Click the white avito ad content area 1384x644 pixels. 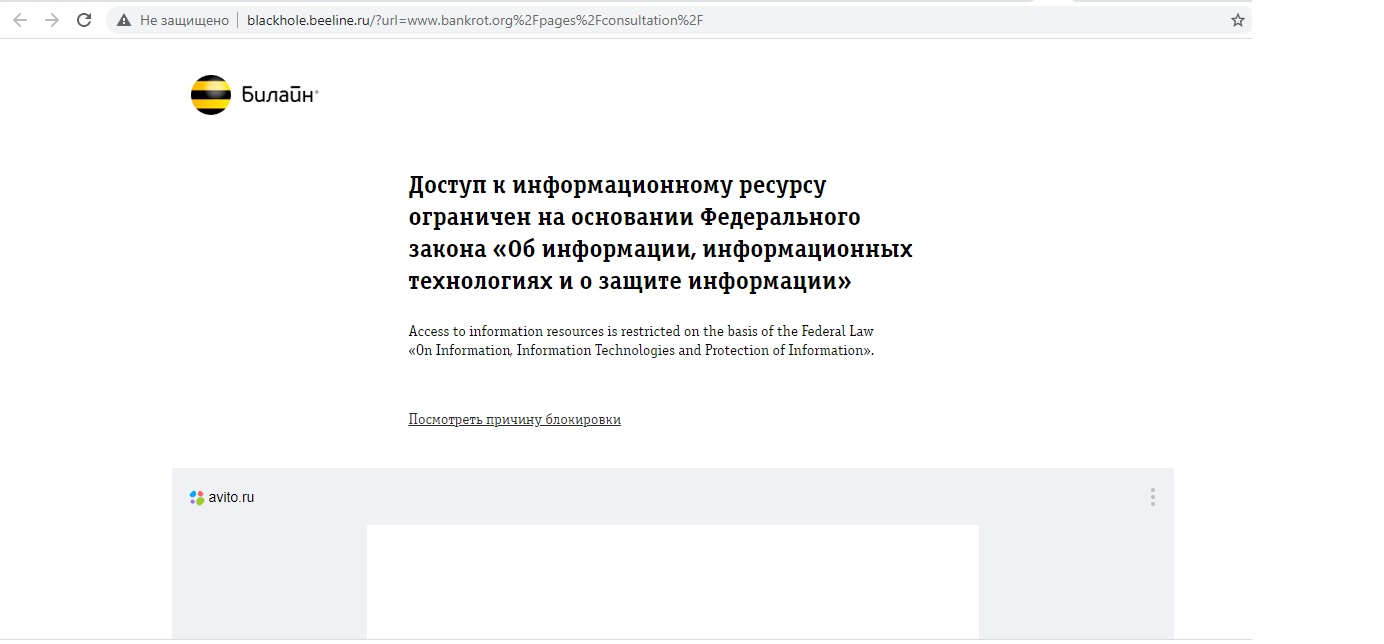coord(672,580)
